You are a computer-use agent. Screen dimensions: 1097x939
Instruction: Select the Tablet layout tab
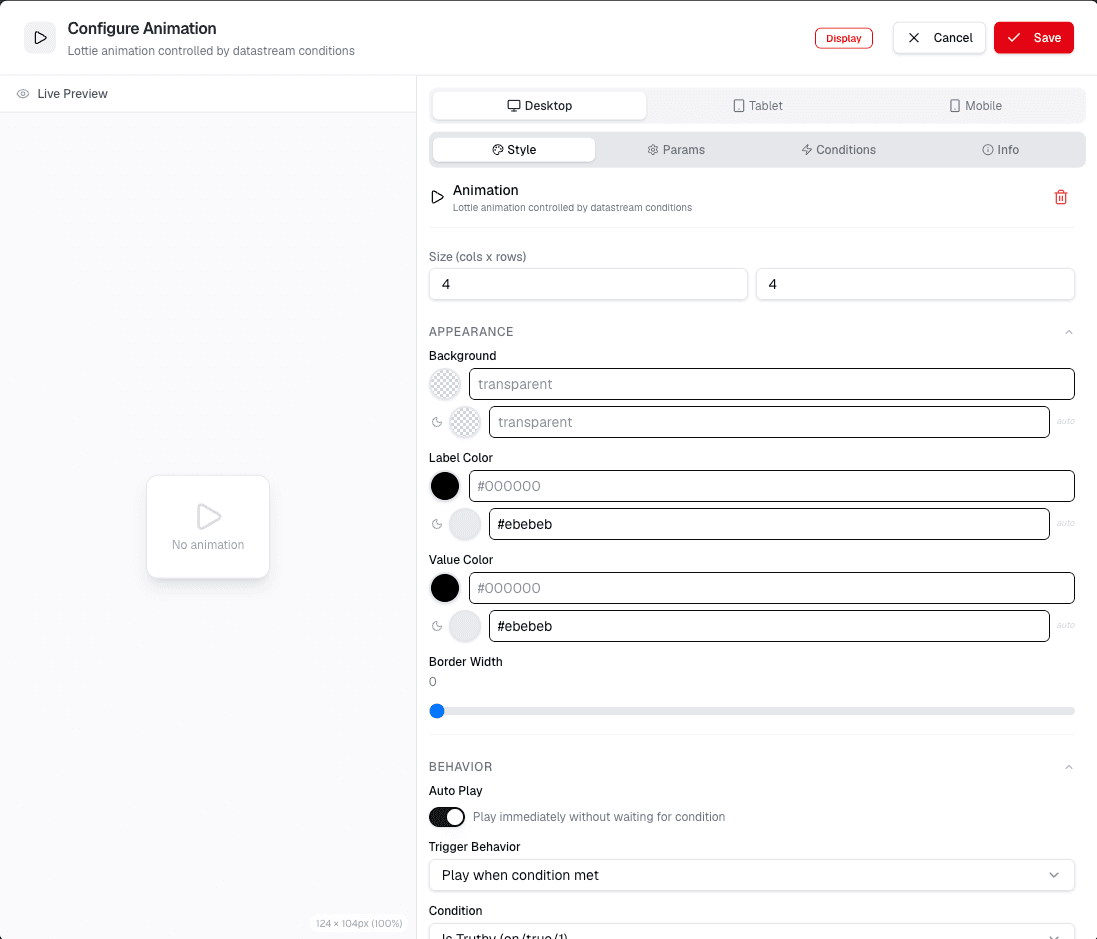pyautogui.click(x=758, y=106)
